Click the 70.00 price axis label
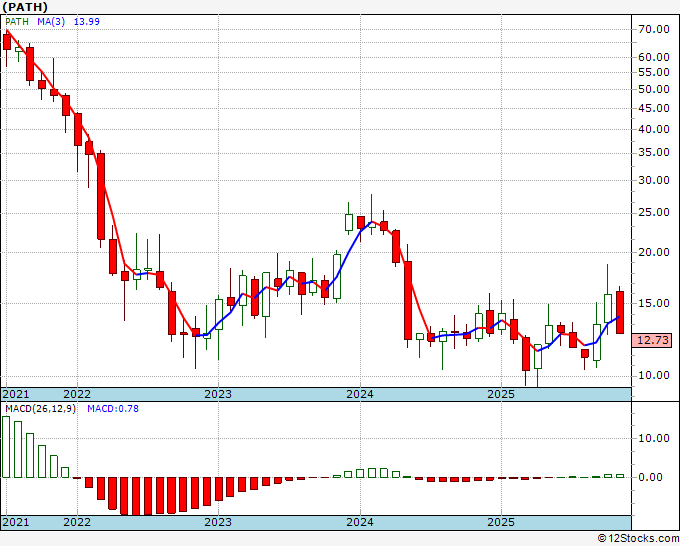 [x=652, y=30]
